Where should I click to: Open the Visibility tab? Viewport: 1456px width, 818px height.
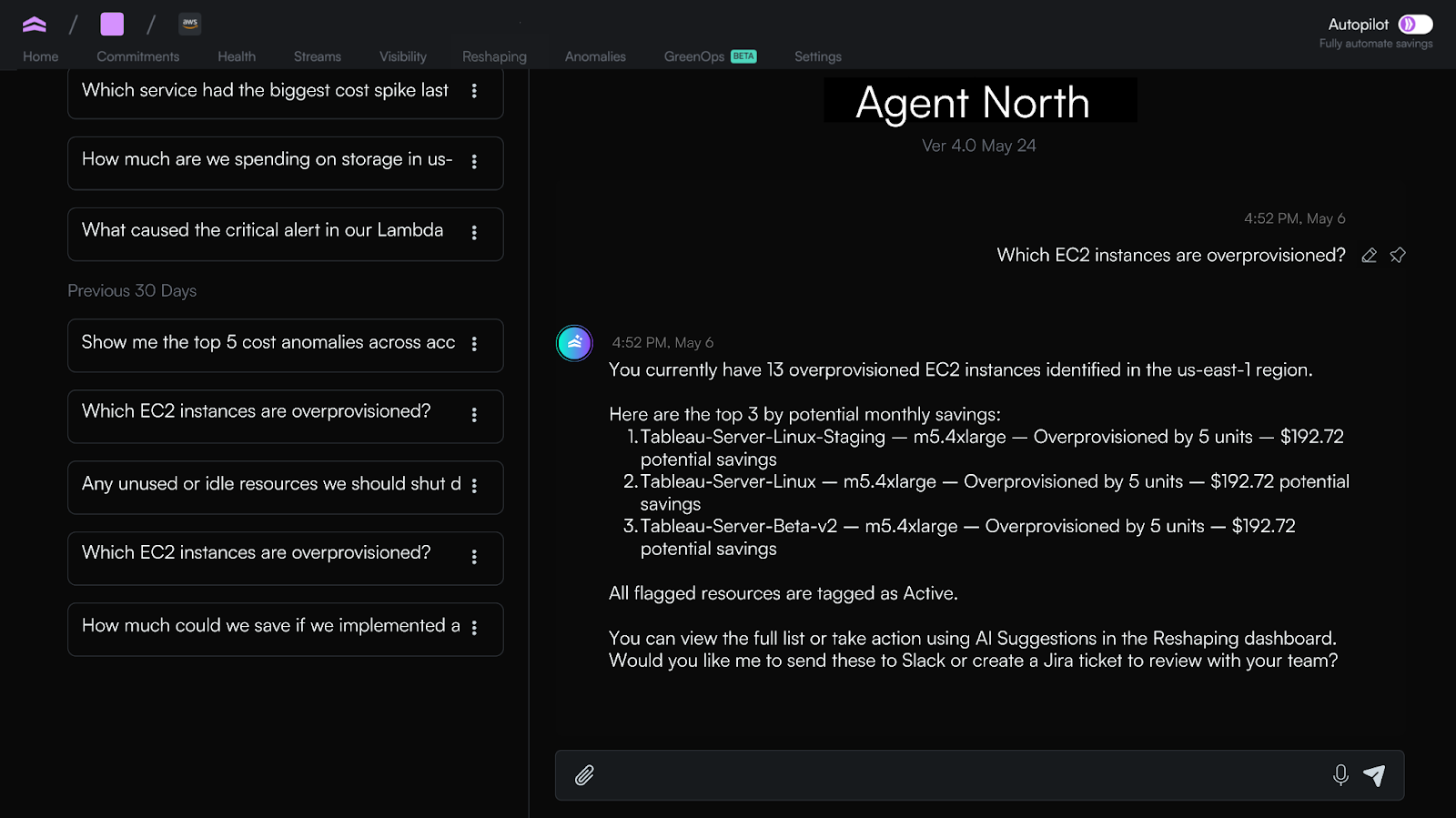[x=403, y=56]
